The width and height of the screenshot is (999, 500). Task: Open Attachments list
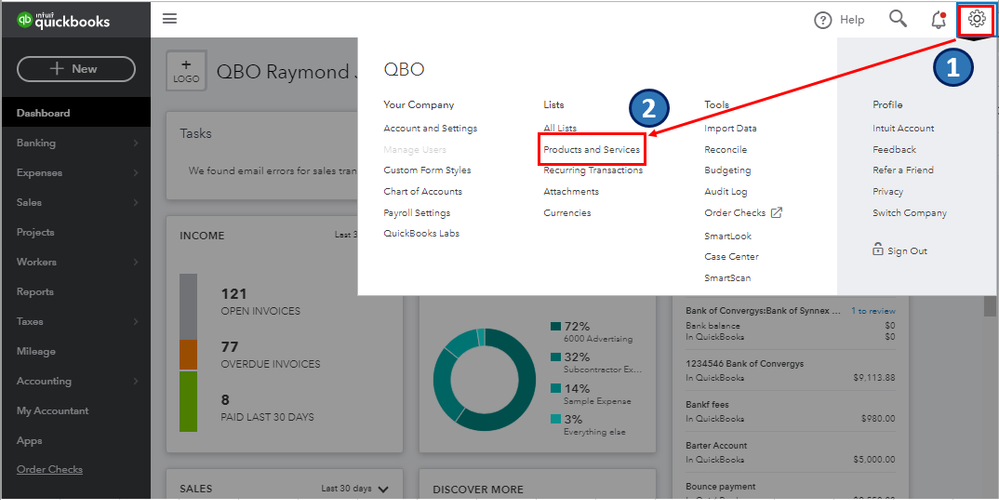pyautogui.click(x=571, y=191)
